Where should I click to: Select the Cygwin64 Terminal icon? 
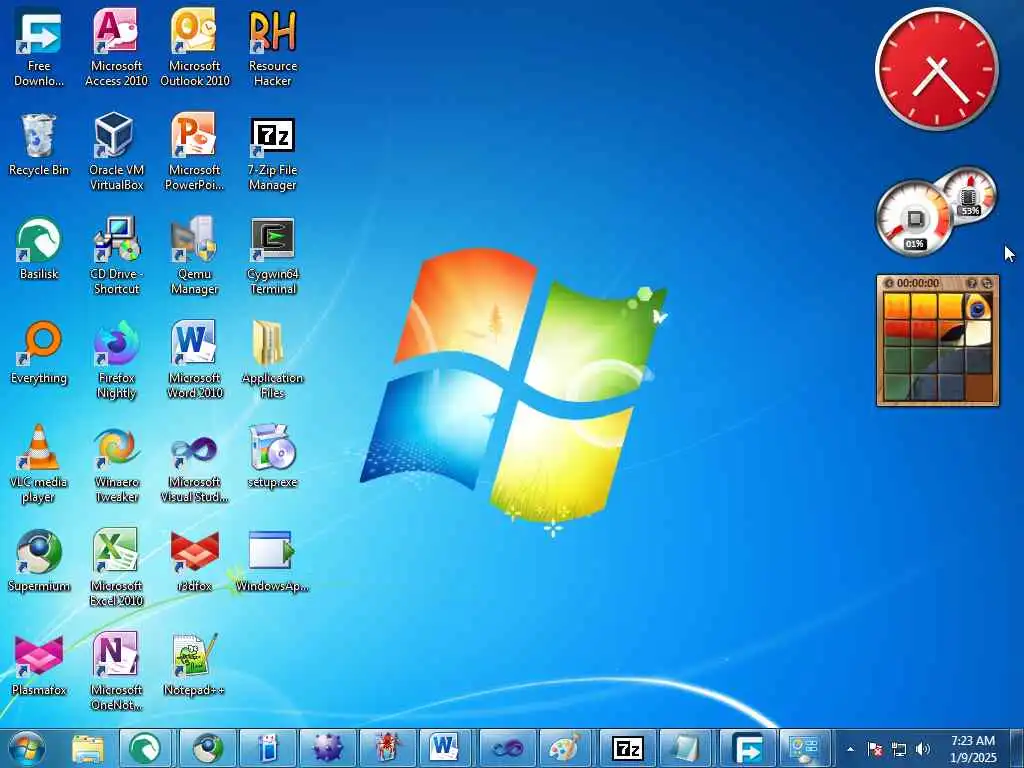pos(272,256)
